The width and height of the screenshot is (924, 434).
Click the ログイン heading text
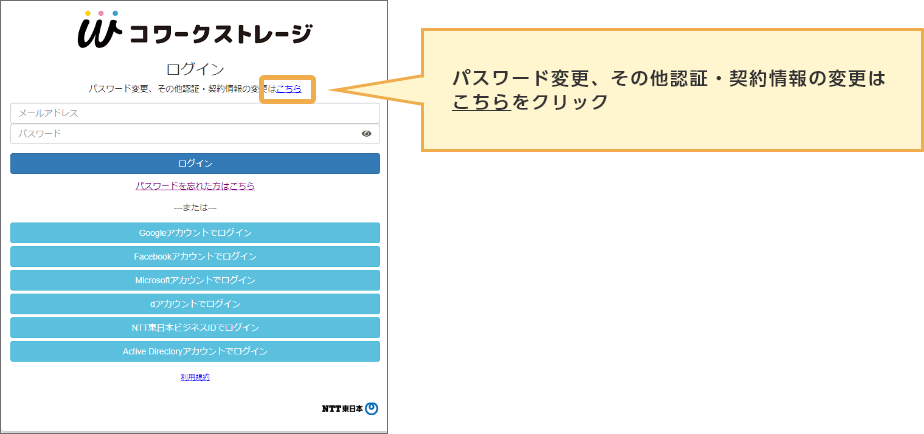coord(195,69)
